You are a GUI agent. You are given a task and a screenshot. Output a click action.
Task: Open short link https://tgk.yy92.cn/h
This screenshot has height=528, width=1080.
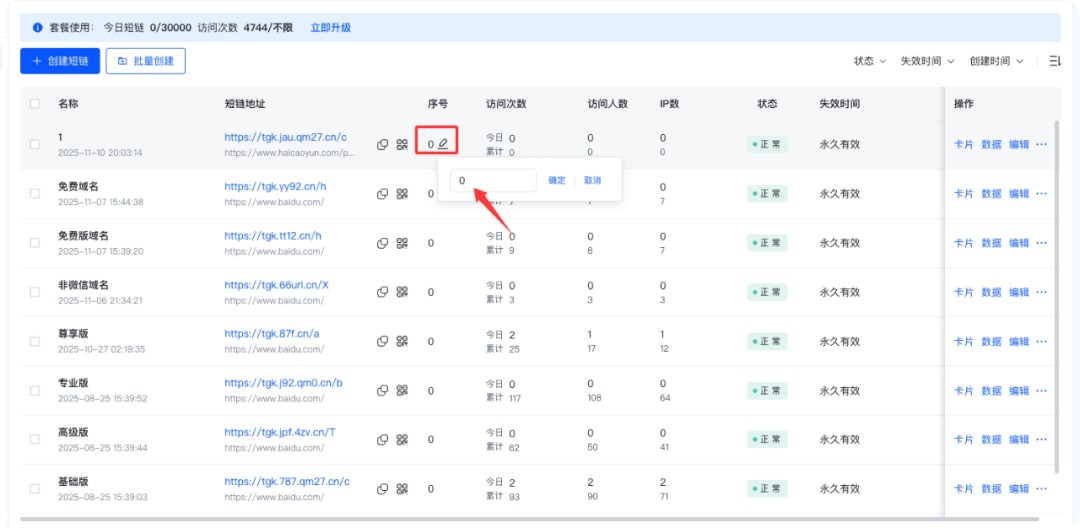click(276, 187)
